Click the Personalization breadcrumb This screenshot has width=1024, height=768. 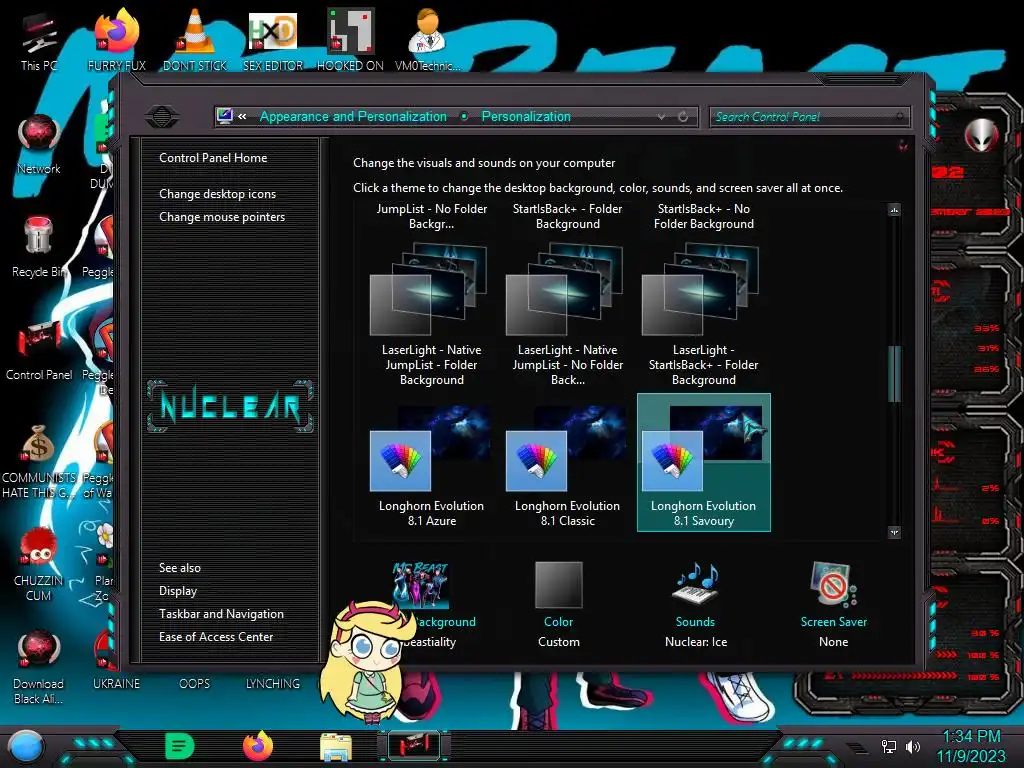(x=526, y=116)
